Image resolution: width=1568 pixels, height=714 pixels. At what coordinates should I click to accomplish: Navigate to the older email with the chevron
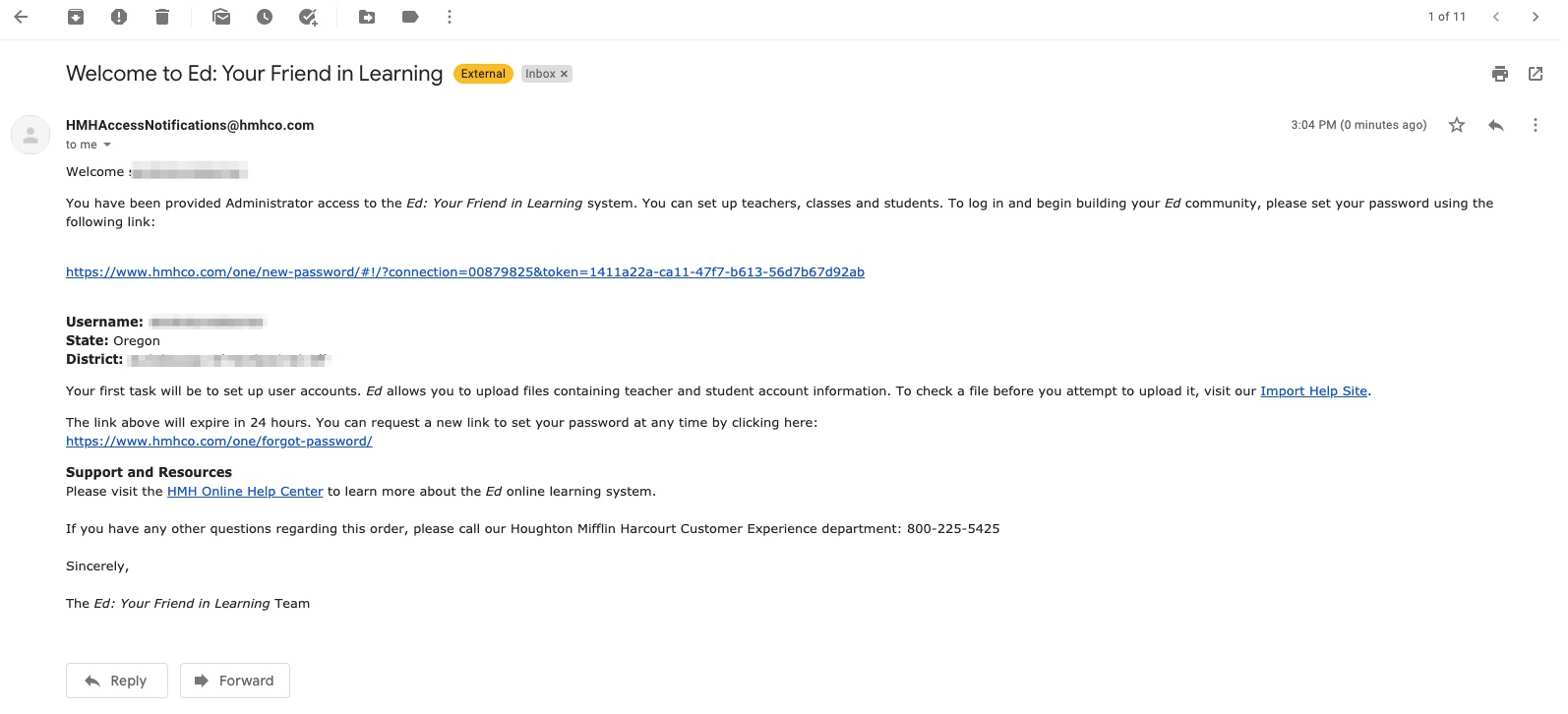pyautogui.click(x=1536, y=17)
